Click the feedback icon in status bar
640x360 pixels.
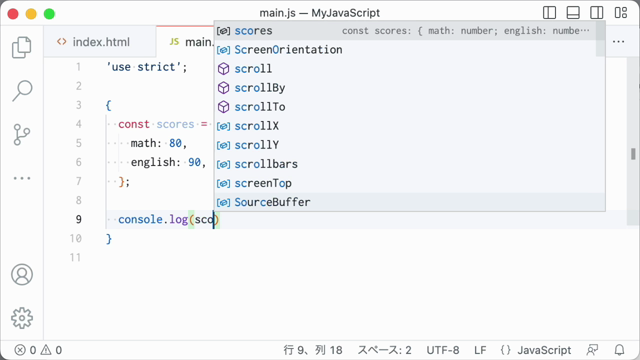click(592, 350)
